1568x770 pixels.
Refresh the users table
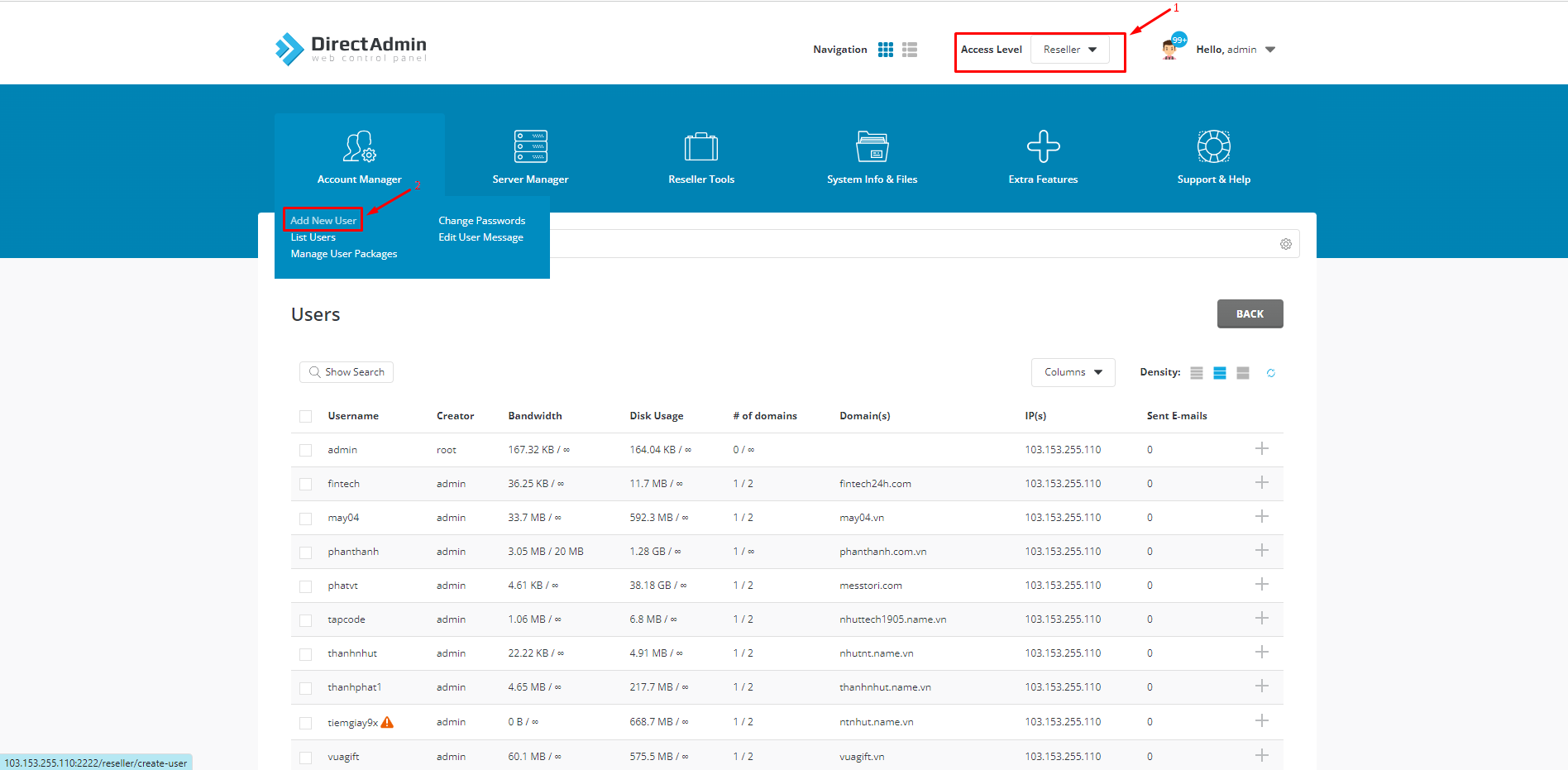1270,373
